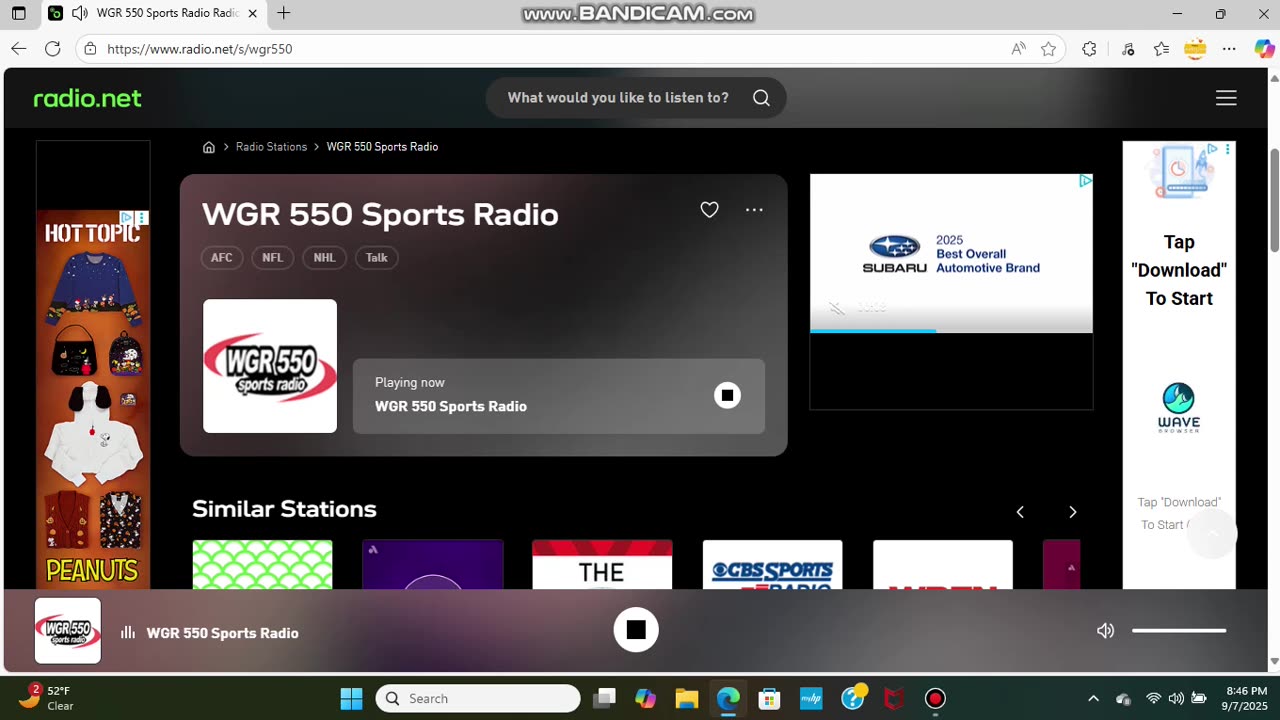1280x720 pixels.
Task: Select the AFC tag
Action: [222, 258]
